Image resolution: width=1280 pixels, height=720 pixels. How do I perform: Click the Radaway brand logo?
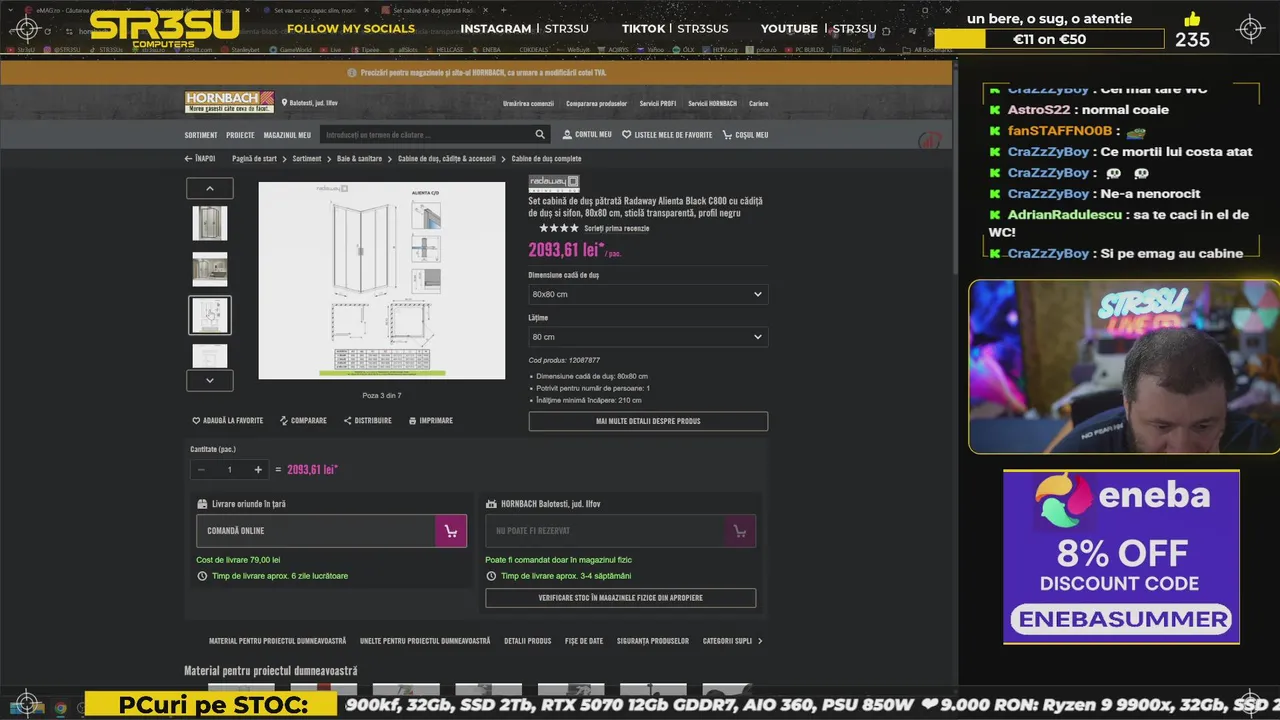tap(553, 183)
